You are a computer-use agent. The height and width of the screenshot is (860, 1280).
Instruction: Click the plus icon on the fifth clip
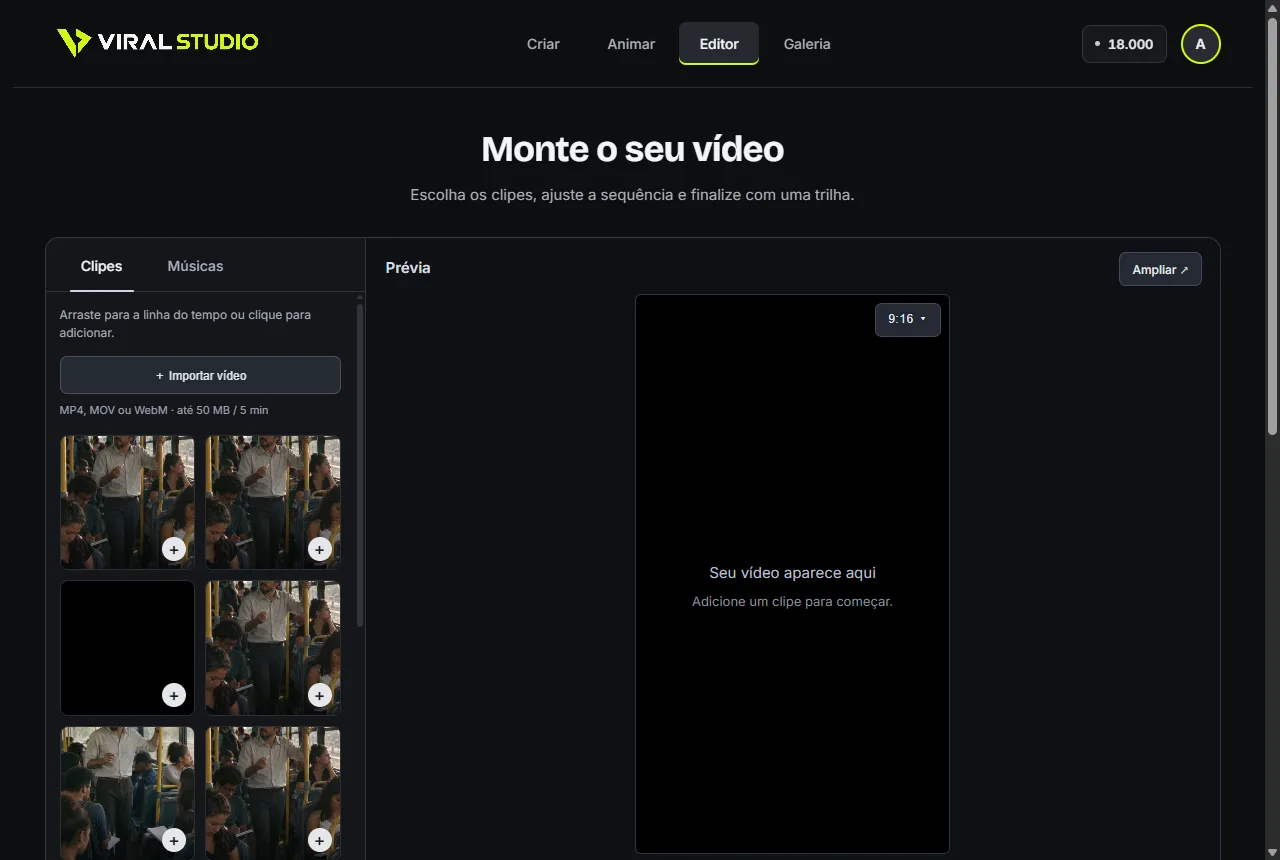point(174,841)
